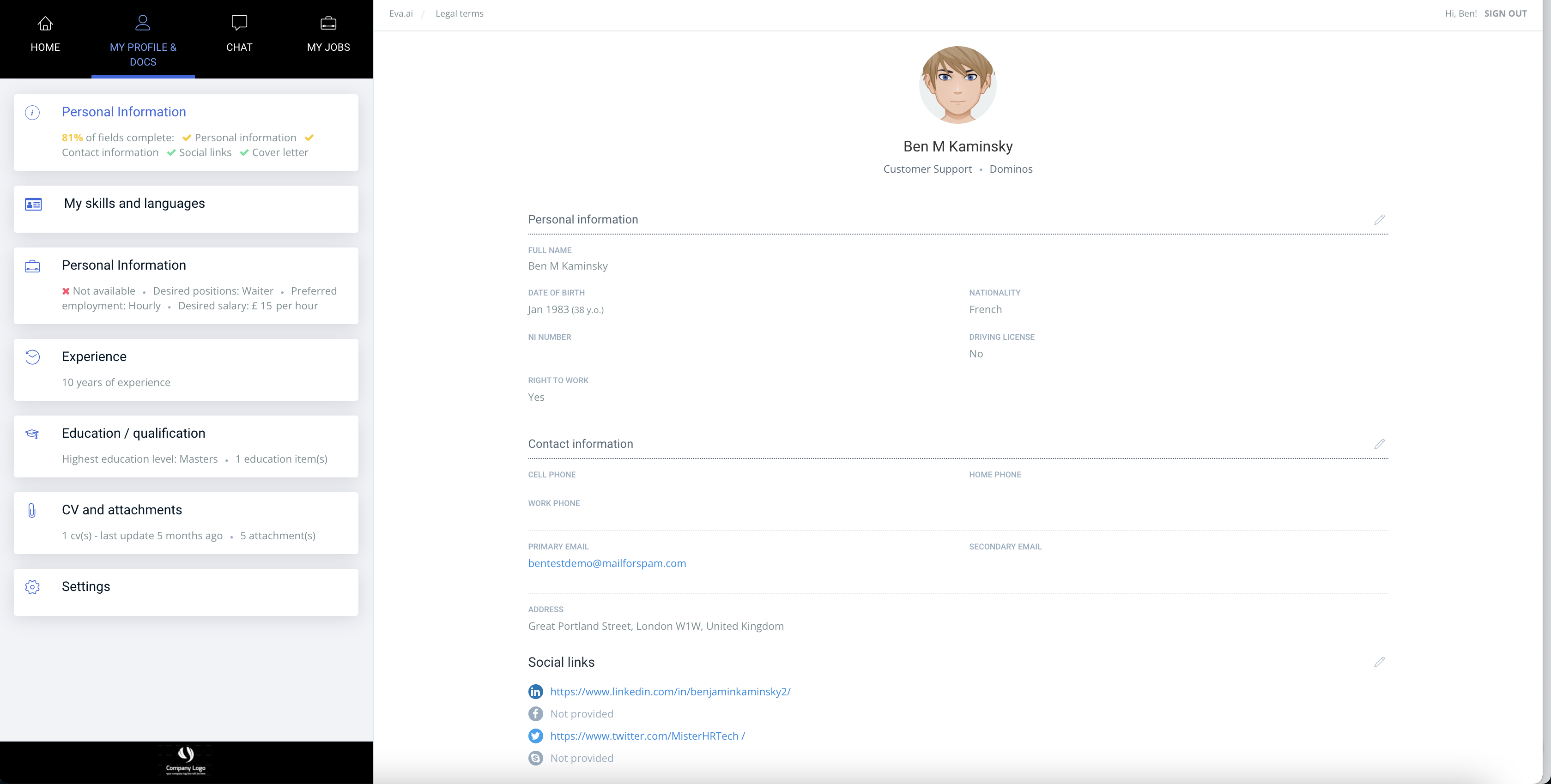Select the Chat speech bubble icon

point(239,22)
